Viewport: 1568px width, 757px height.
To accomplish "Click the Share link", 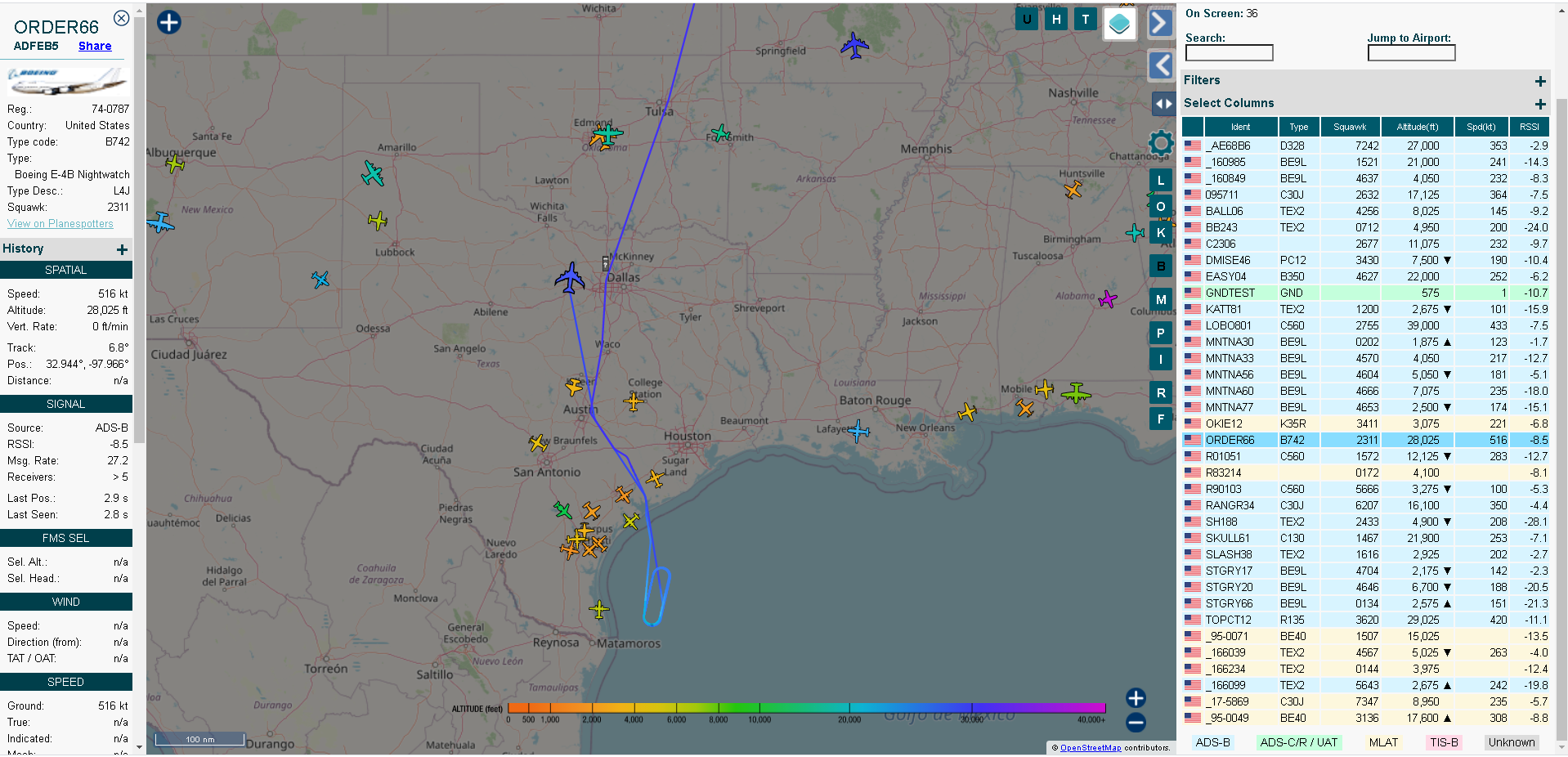I will point(95,47).
